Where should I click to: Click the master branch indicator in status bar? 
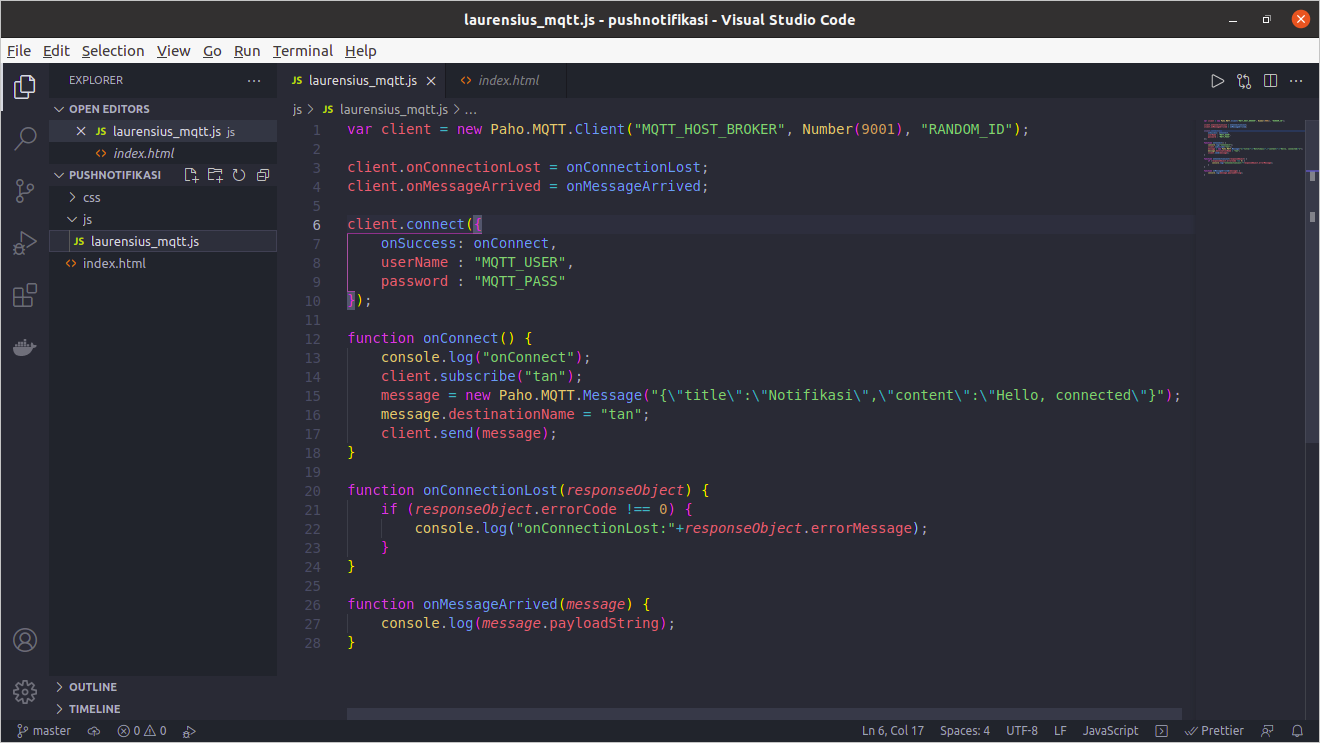click(44, 731)
